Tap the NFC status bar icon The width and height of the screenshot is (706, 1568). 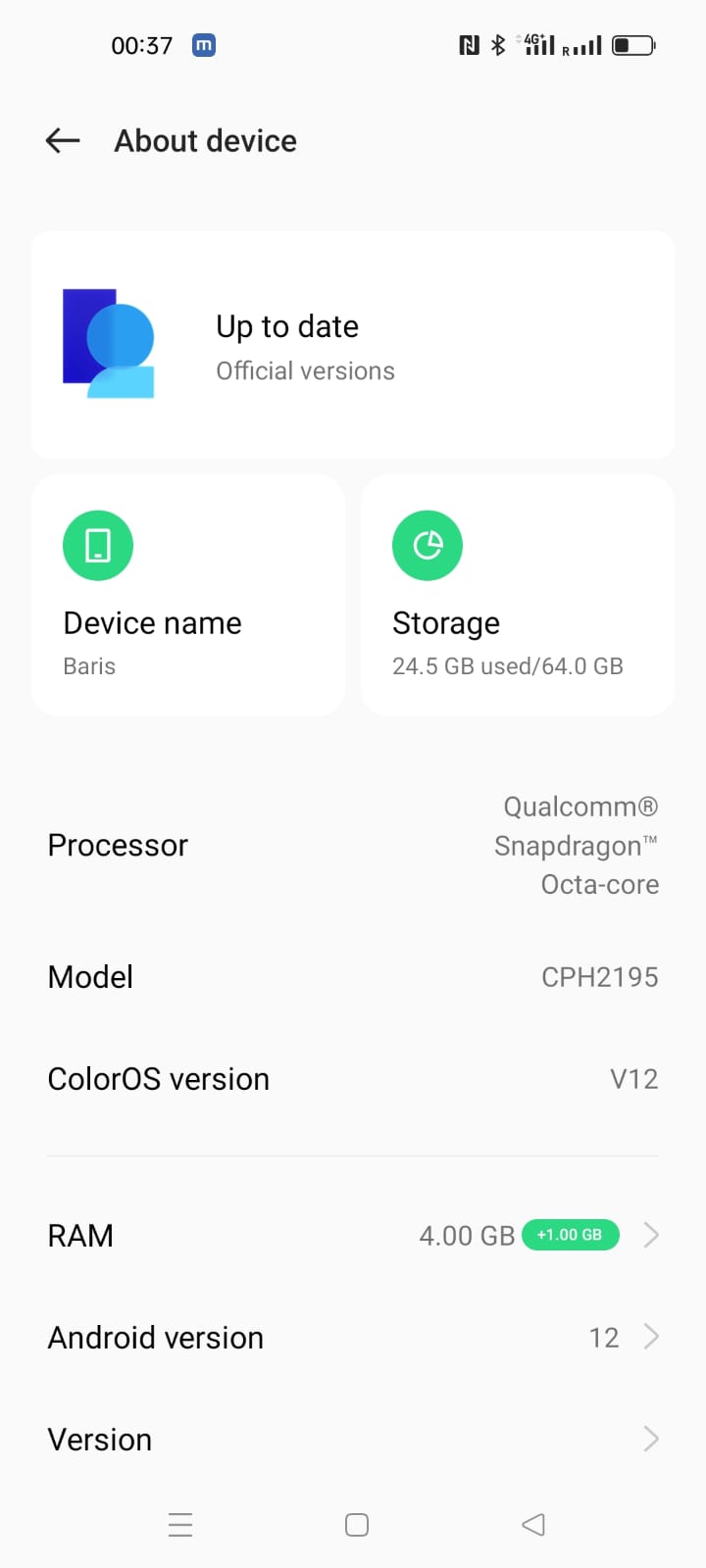469,45
